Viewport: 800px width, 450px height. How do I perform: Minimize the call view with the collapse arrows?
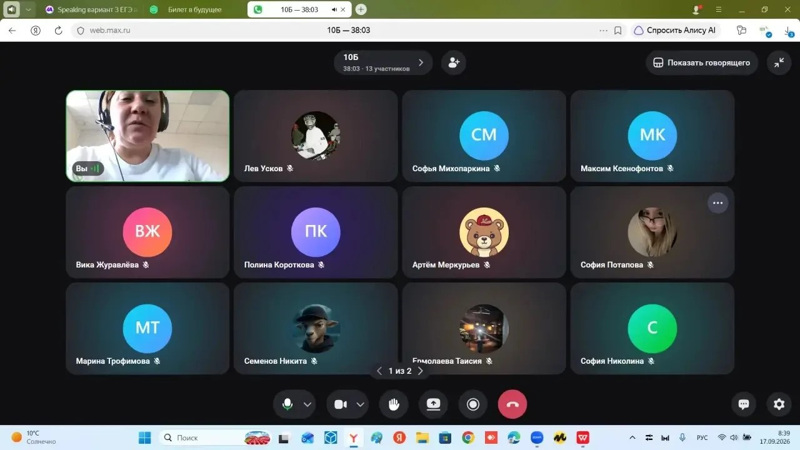tap(779, 62)
